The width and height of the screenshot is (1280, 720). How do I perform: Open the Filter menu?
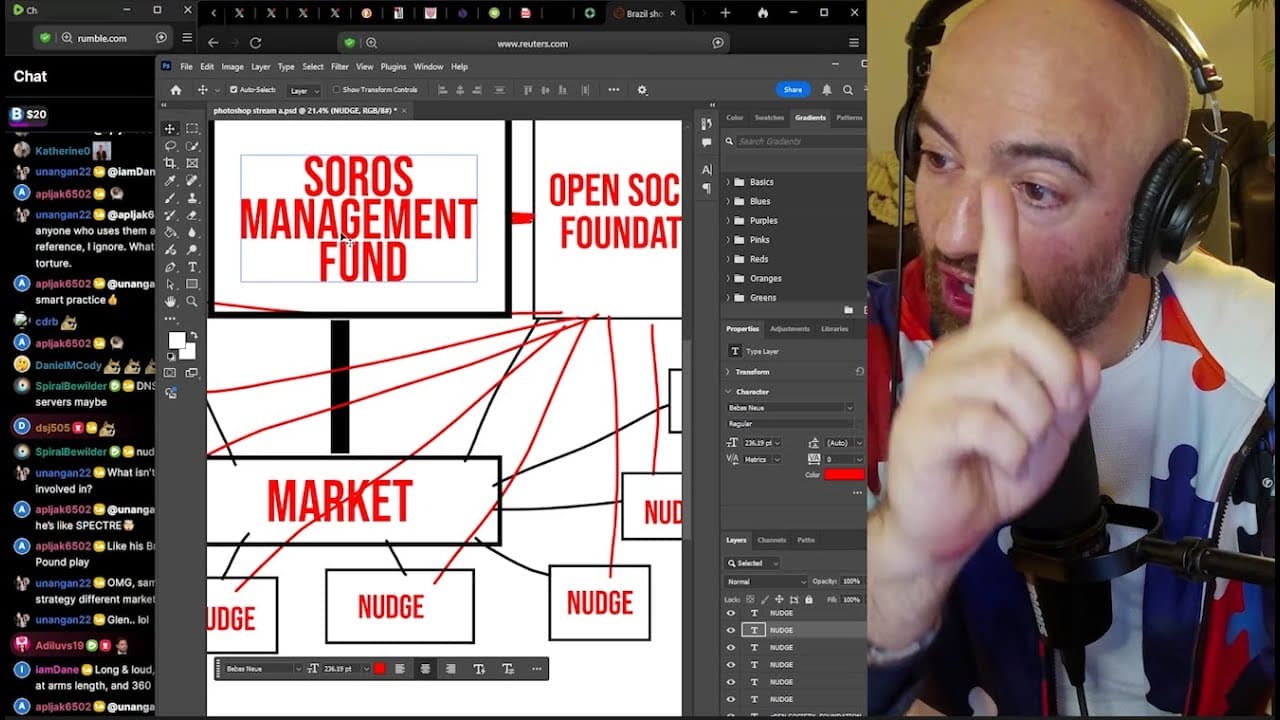coord(339,67)
